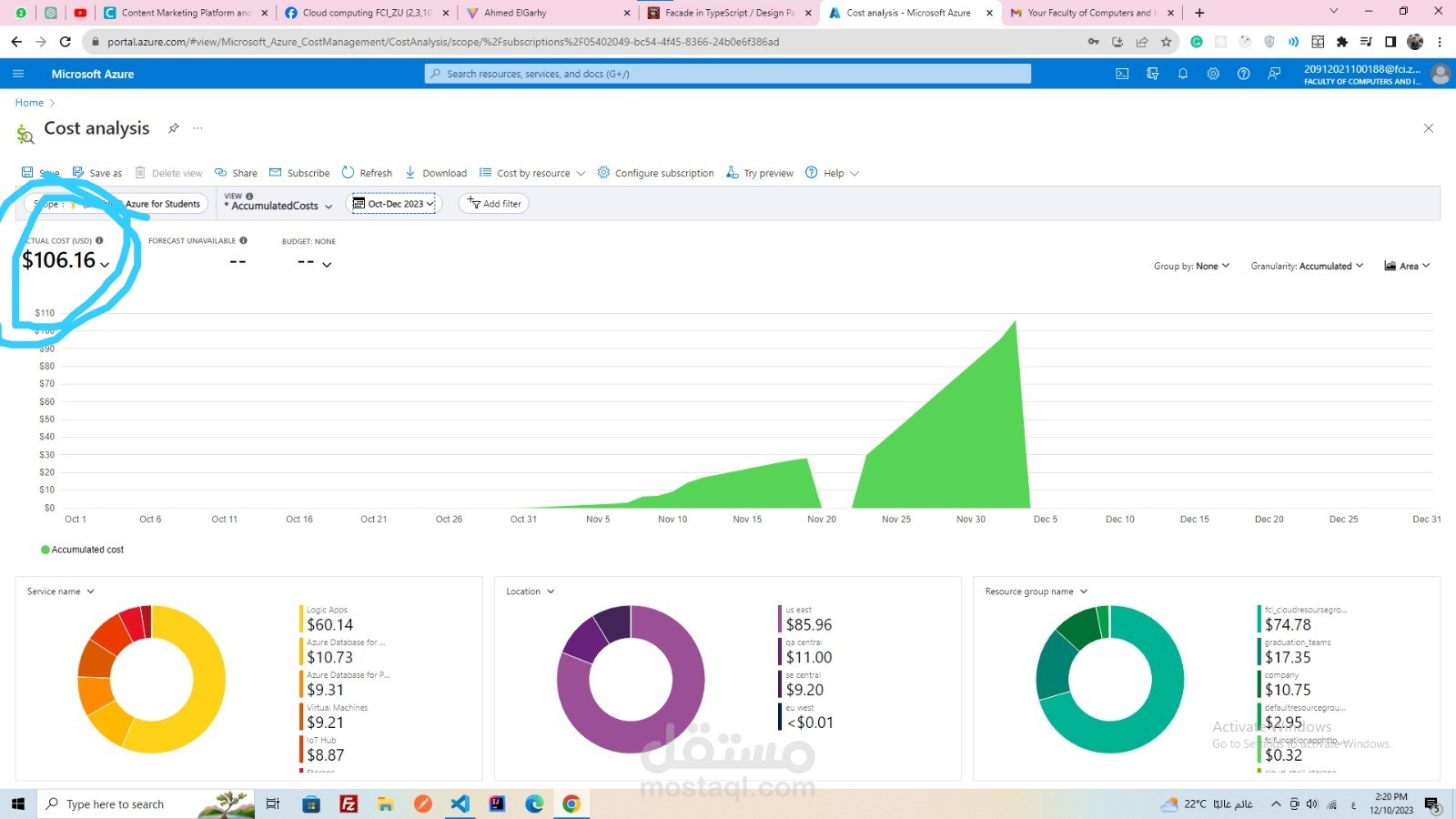Open the Granularity: Accumulated dropdown
1456x819 pixels.
click(x=1307, y=266)
